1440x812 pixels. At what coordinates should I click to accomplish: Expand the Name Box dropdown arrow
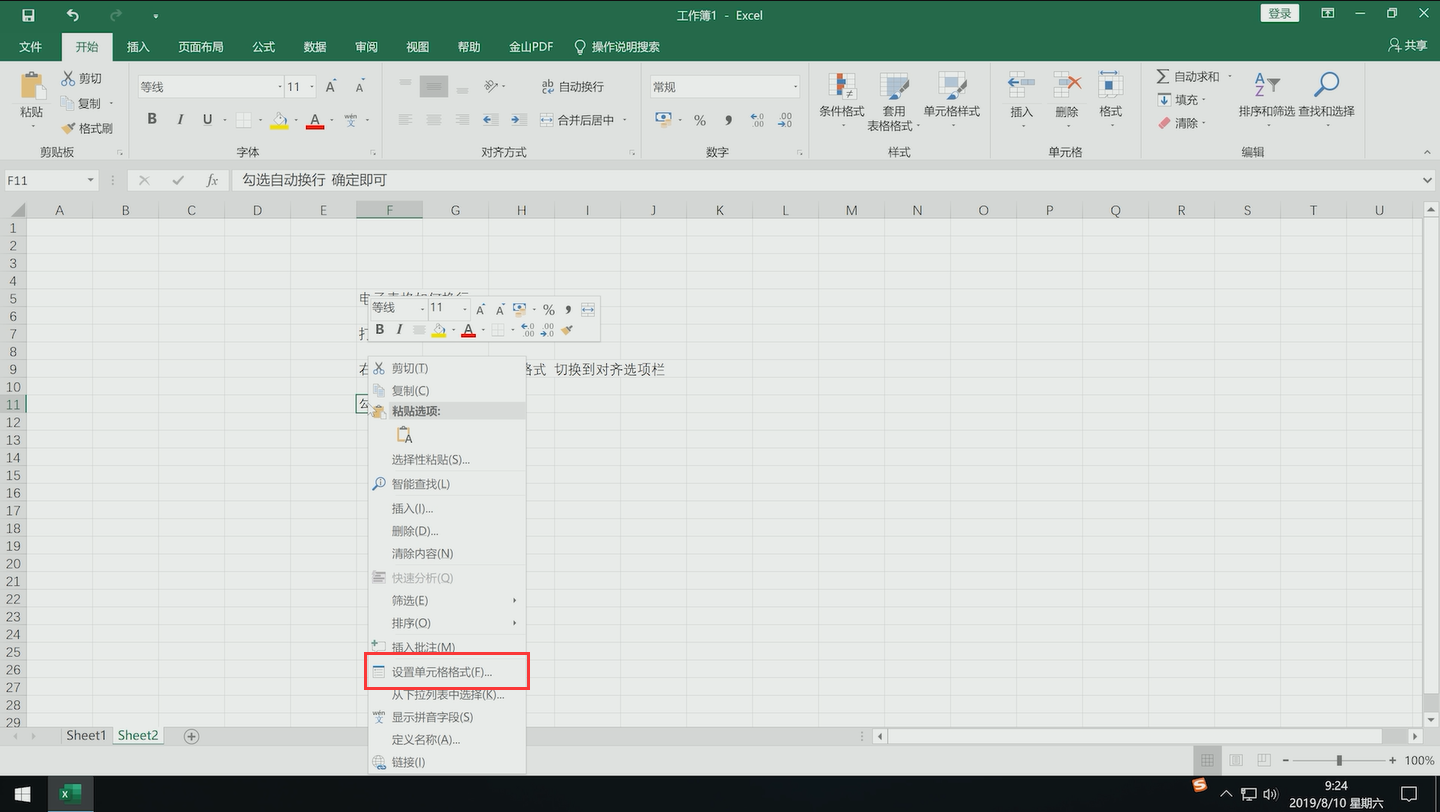(91, 181)
